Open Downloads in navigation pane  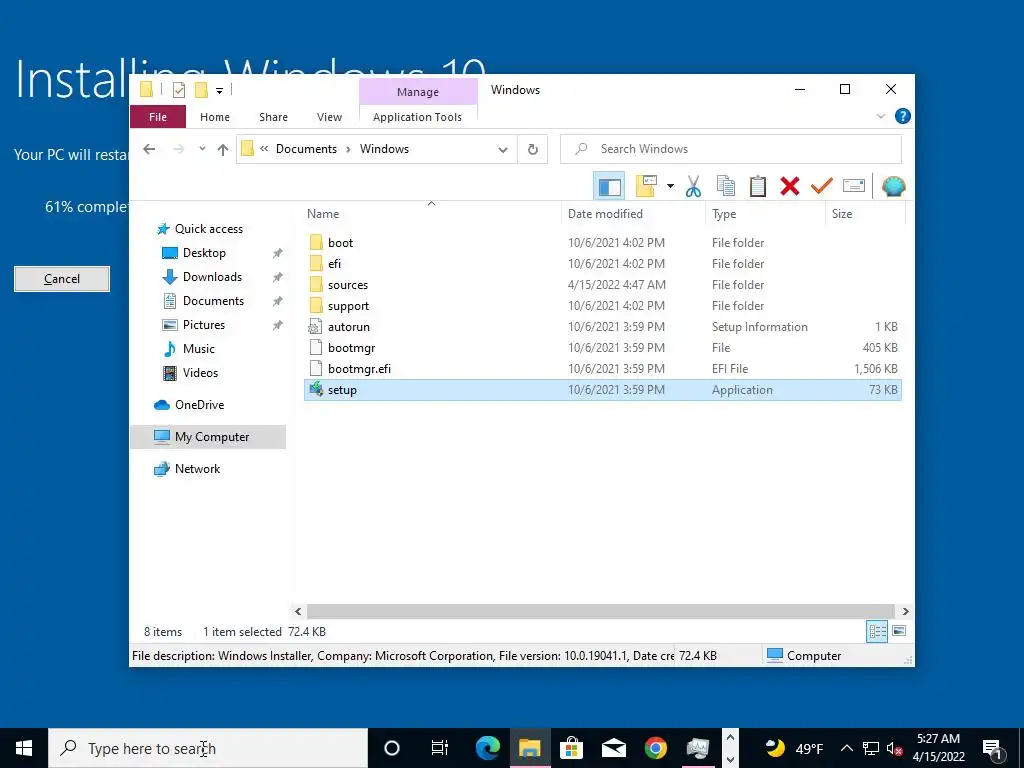pos(212,277)
